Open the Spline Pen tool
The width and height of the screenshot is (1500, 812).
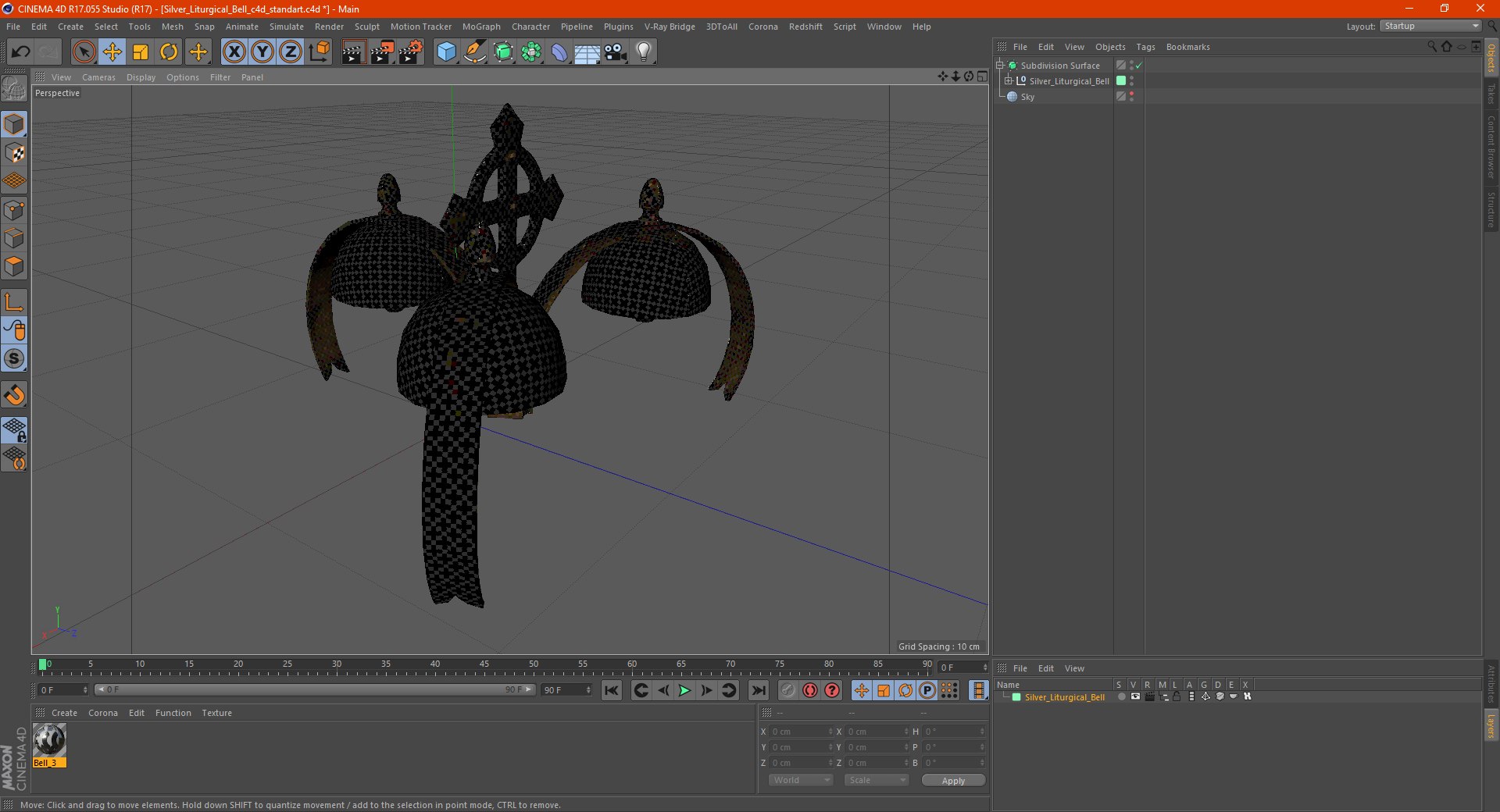[475, 52]
